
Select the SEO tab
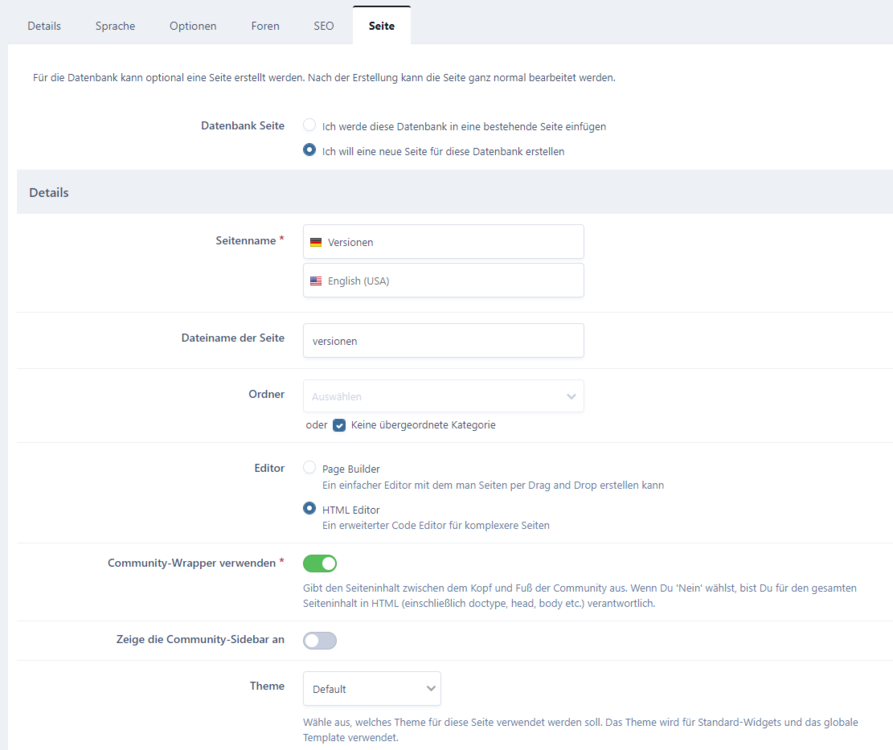324,26
